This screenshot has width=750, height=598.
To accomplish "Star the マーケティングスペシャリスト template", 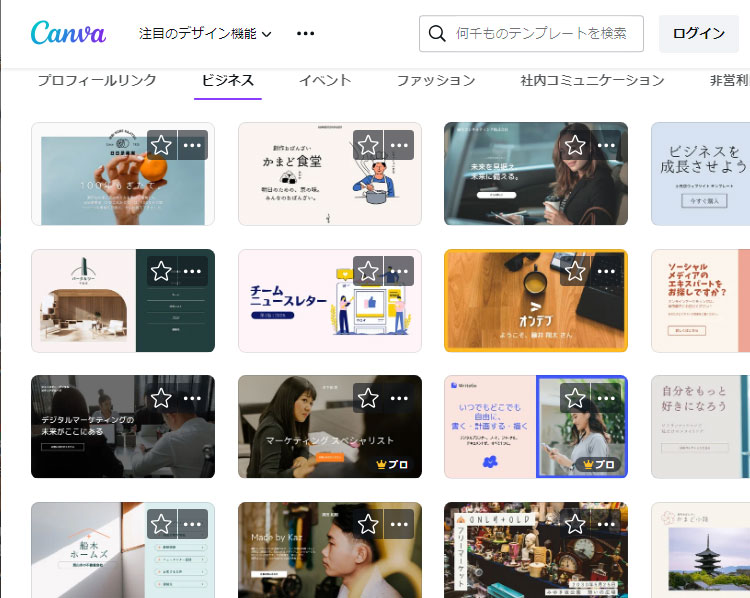I will click(368, 398).
